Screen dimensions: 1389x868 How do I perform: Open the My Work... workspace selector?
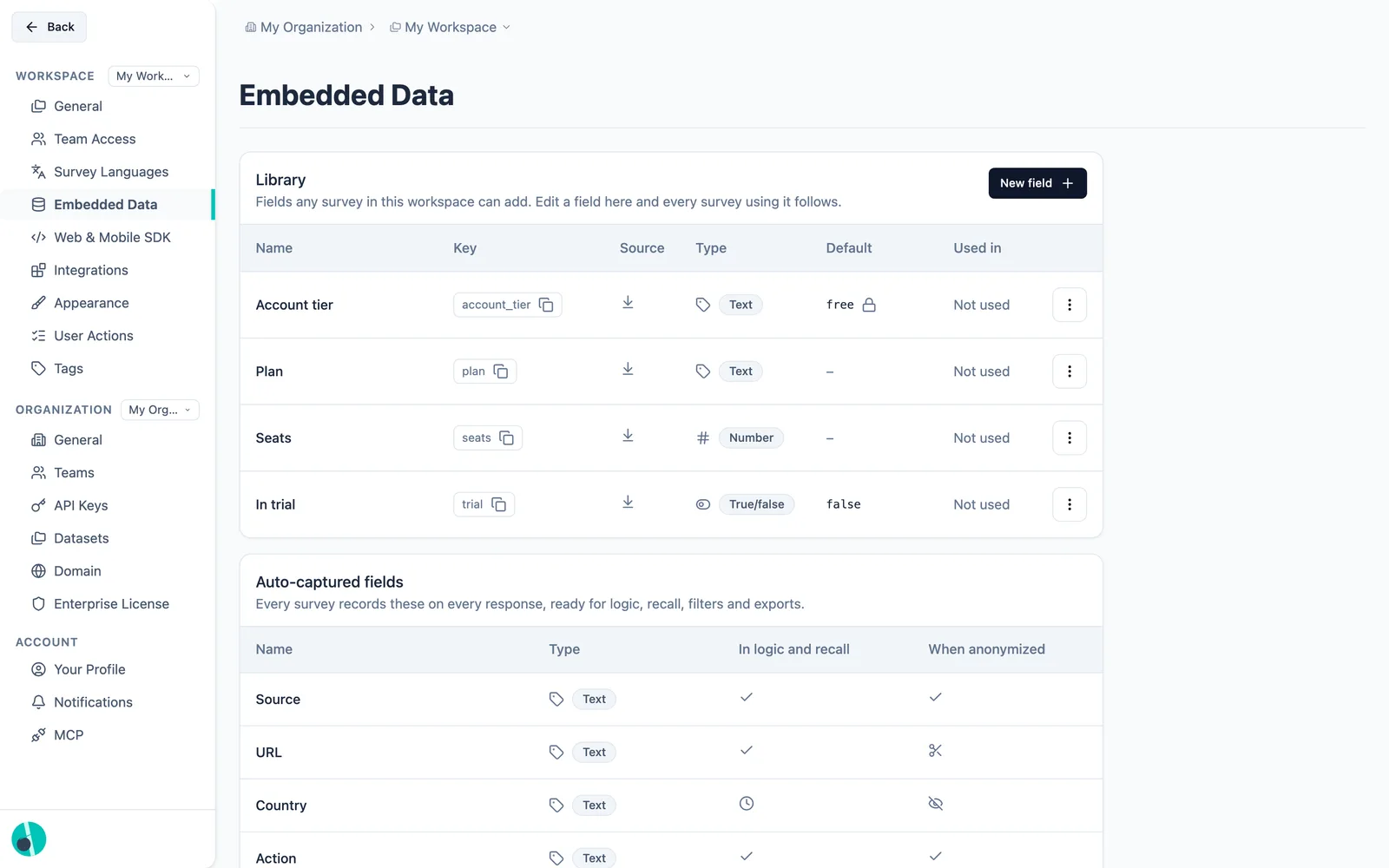pyautogui.click(x=154, y=76)
